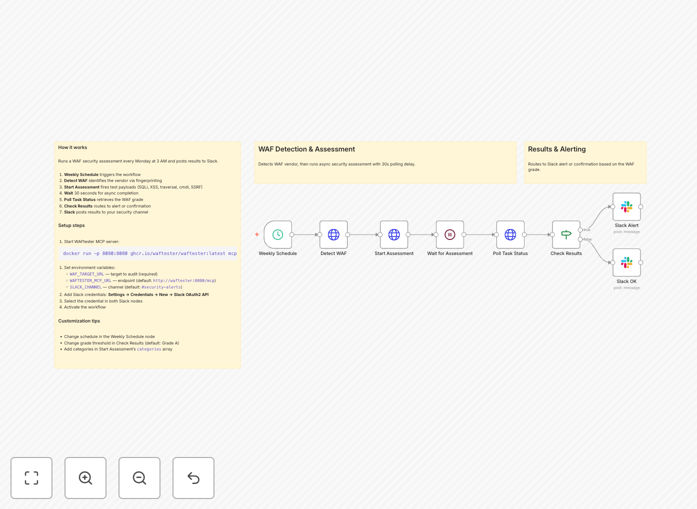Viewport: 697px width, 509px height.
Task: Click the #security-alerts default channel text
Action: [x=162, y=287]
